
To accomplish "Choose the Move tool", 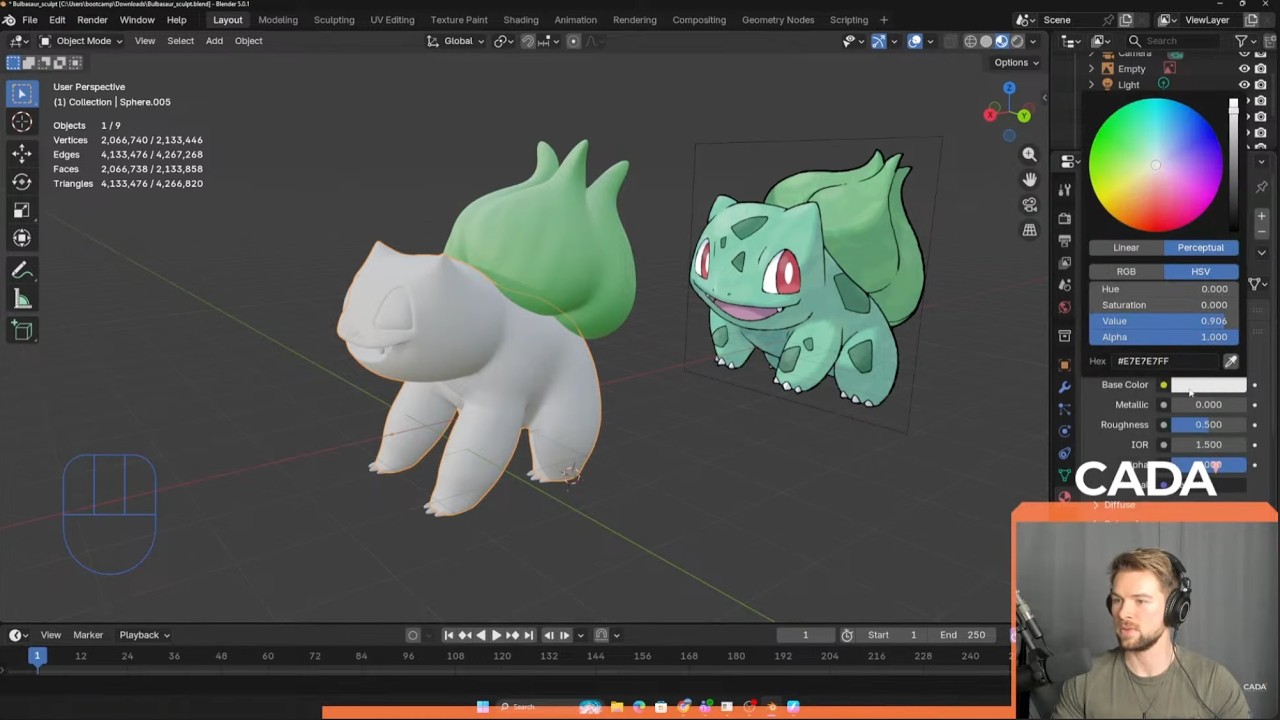I will pos(22,152).
